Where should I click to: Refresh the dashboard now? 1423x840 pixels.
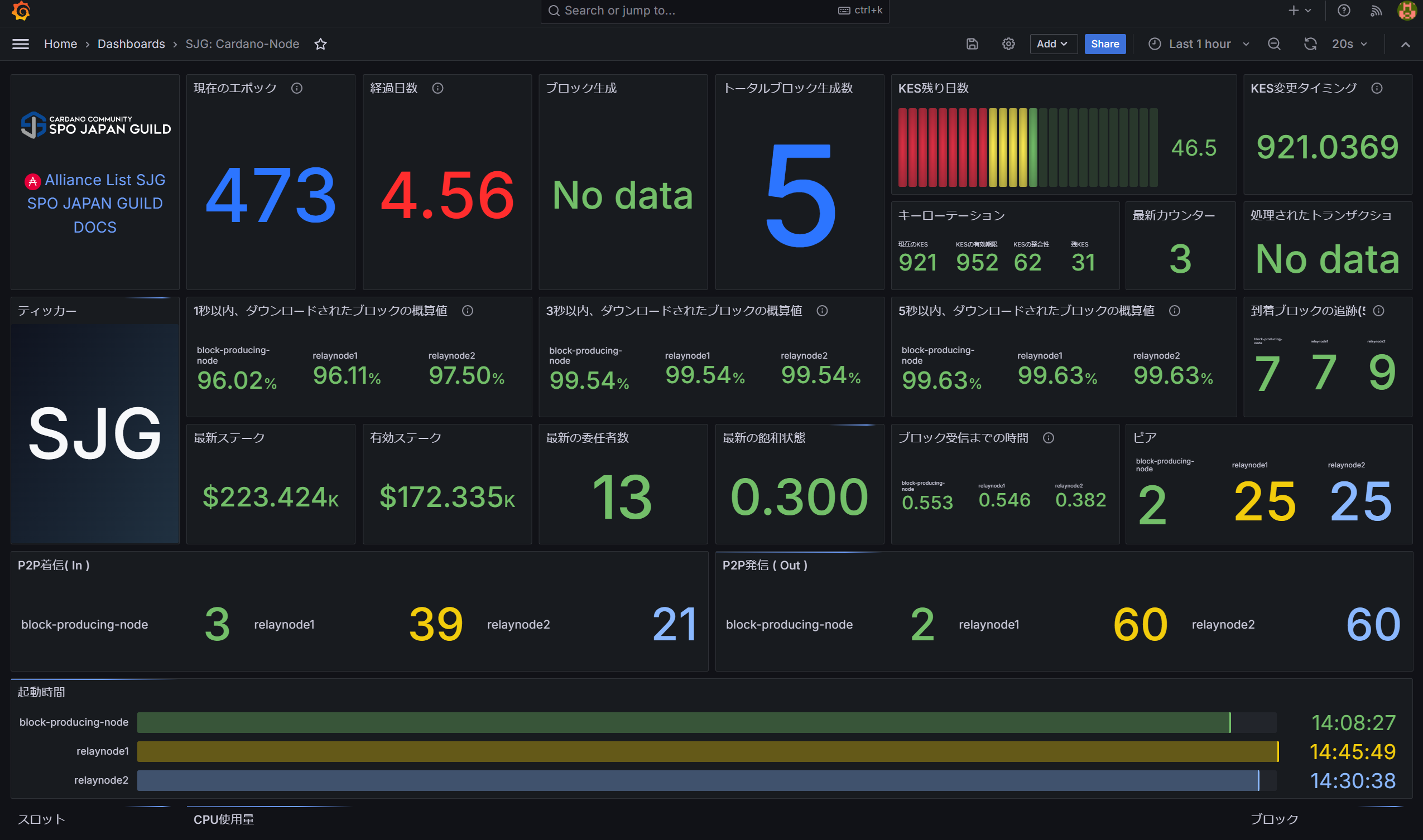coord(1310,44)
